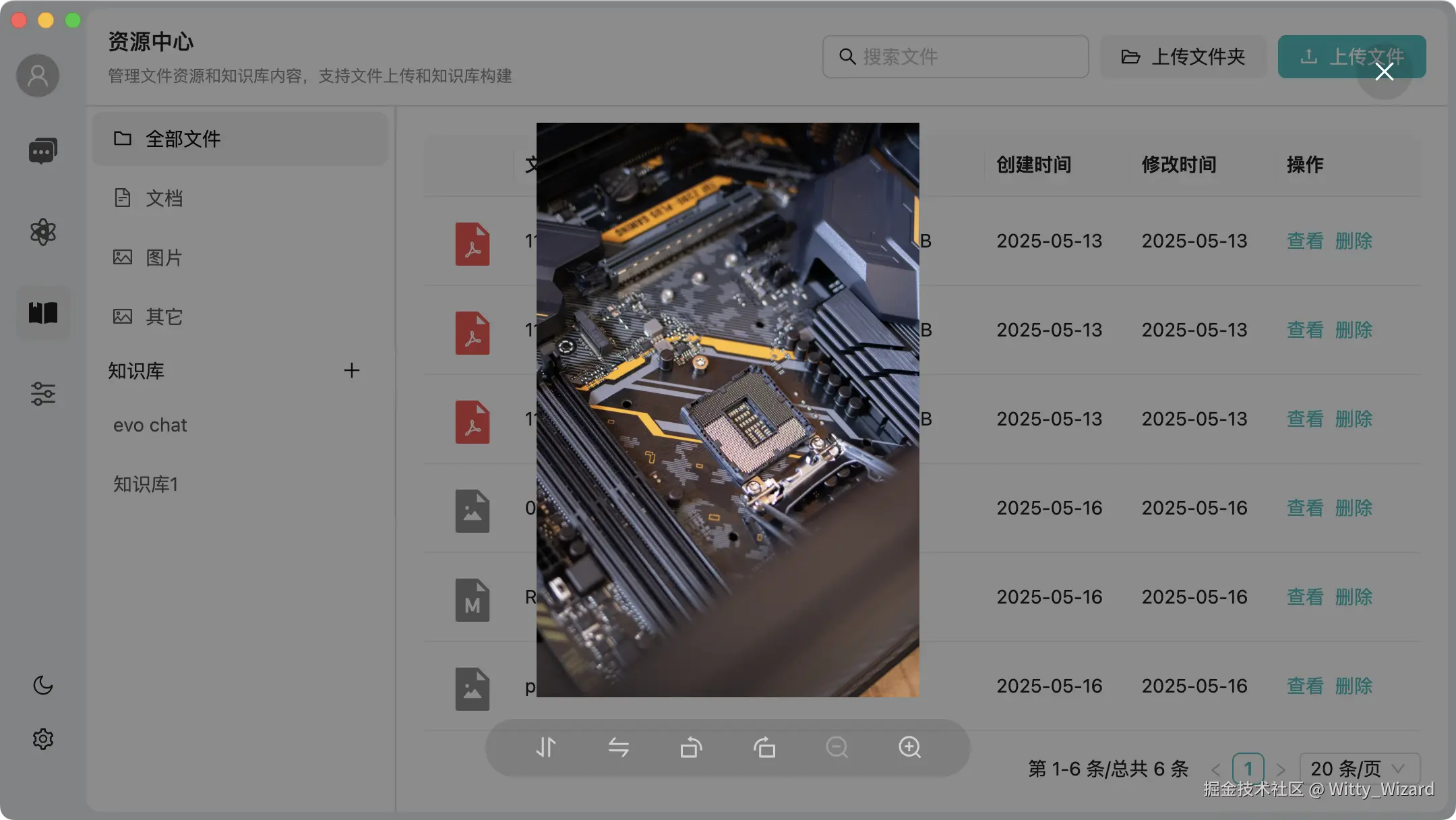Rotate the image counterclockwise
Viewport: 1456px width, 820px height.
pyautogui.click(x=691, y=748)
